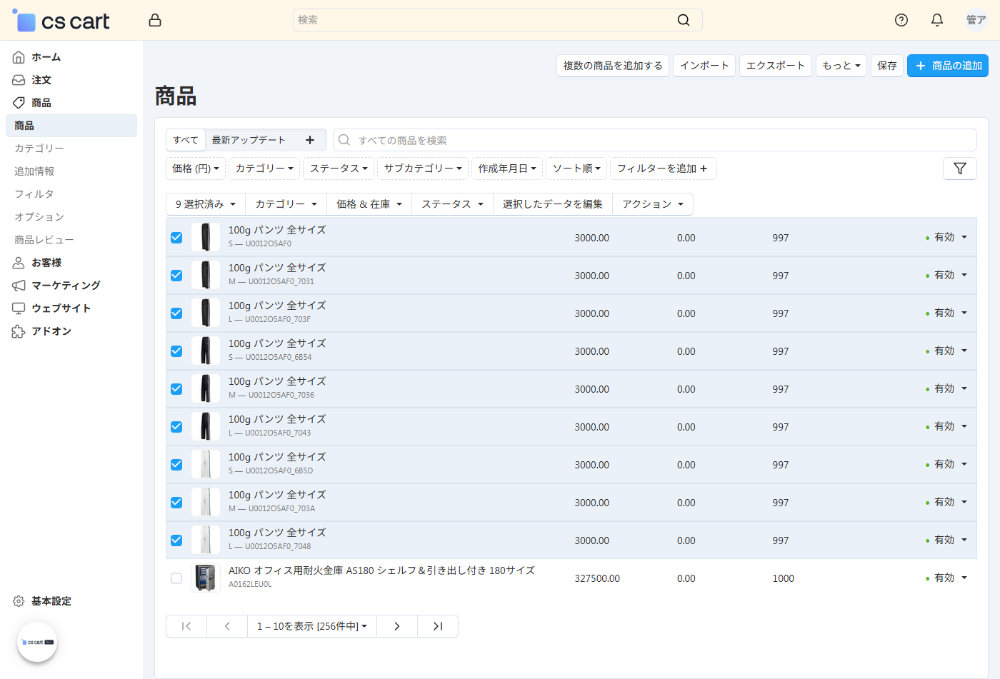
Task: Go to the last page with the arrow icon
Action: tap(436, 625)
